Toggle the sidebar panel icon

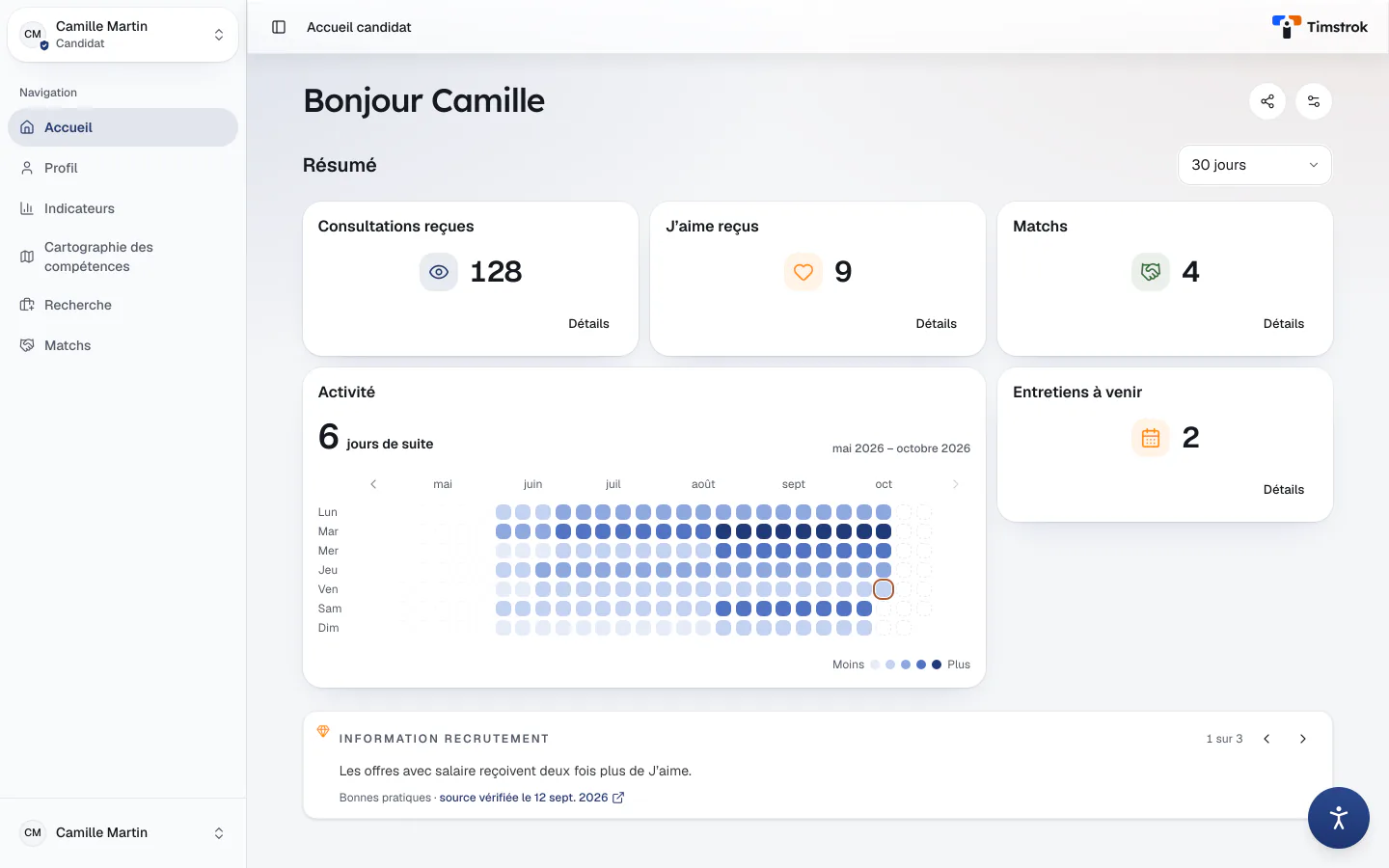coord(279,27)
